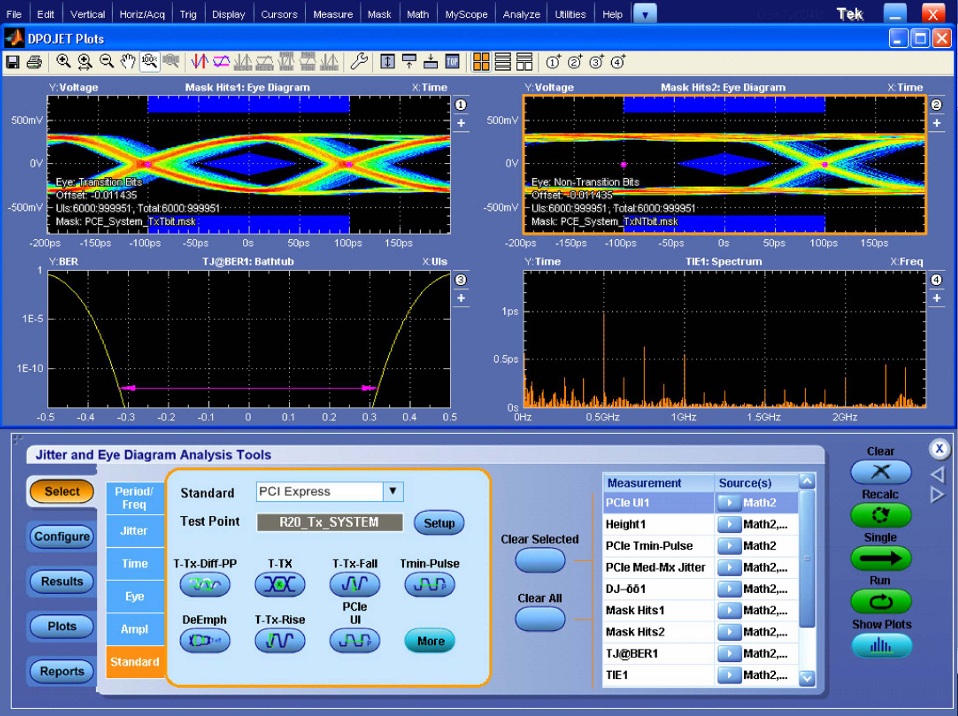
Task: Select the Zoom In magnifier tool
Action: 64,61
